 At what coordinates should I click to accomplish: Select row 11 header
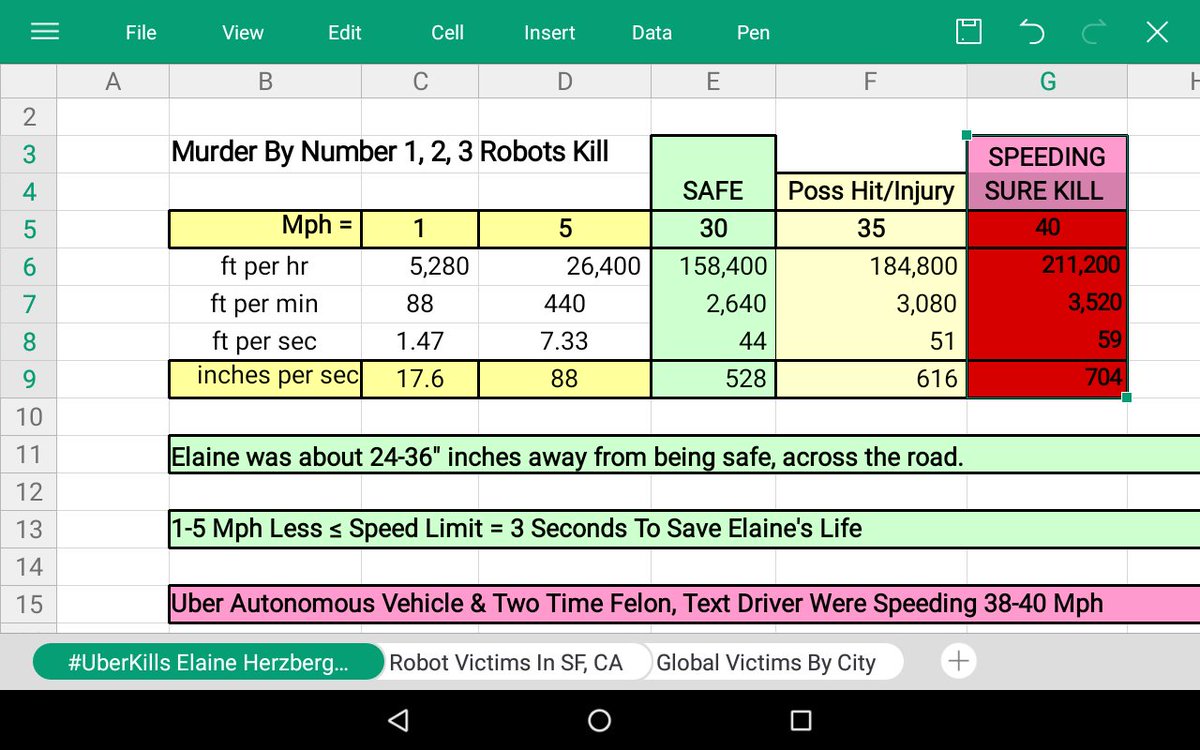tap(29, 454)
